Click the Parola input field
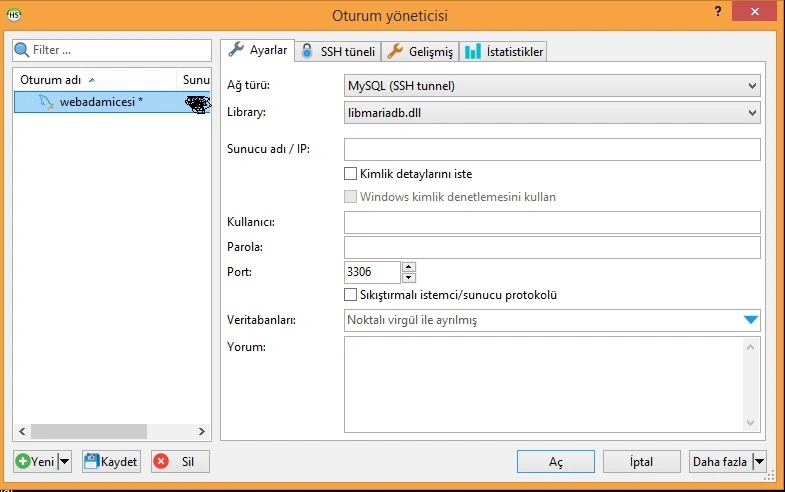The image size is (785, 492). point(552,247)
